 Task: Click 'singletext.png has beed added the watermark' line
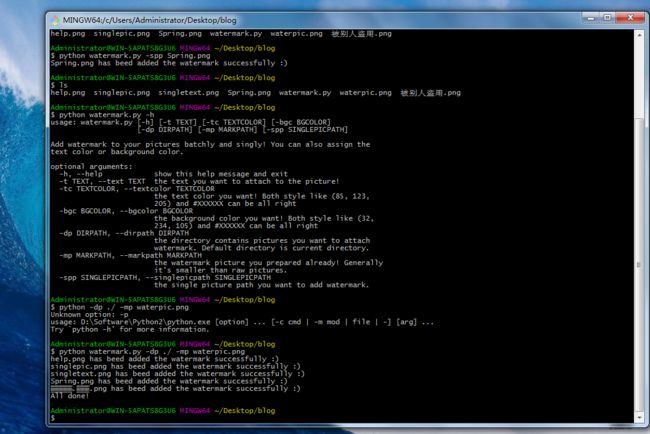pyautogui.click(x=177, y=374)
